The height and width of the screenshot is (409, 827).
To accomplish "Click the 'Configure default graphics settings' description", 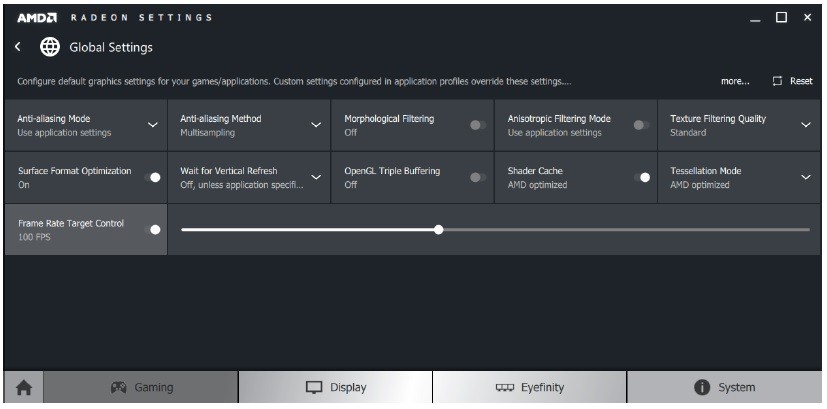I will coord(294,82).
